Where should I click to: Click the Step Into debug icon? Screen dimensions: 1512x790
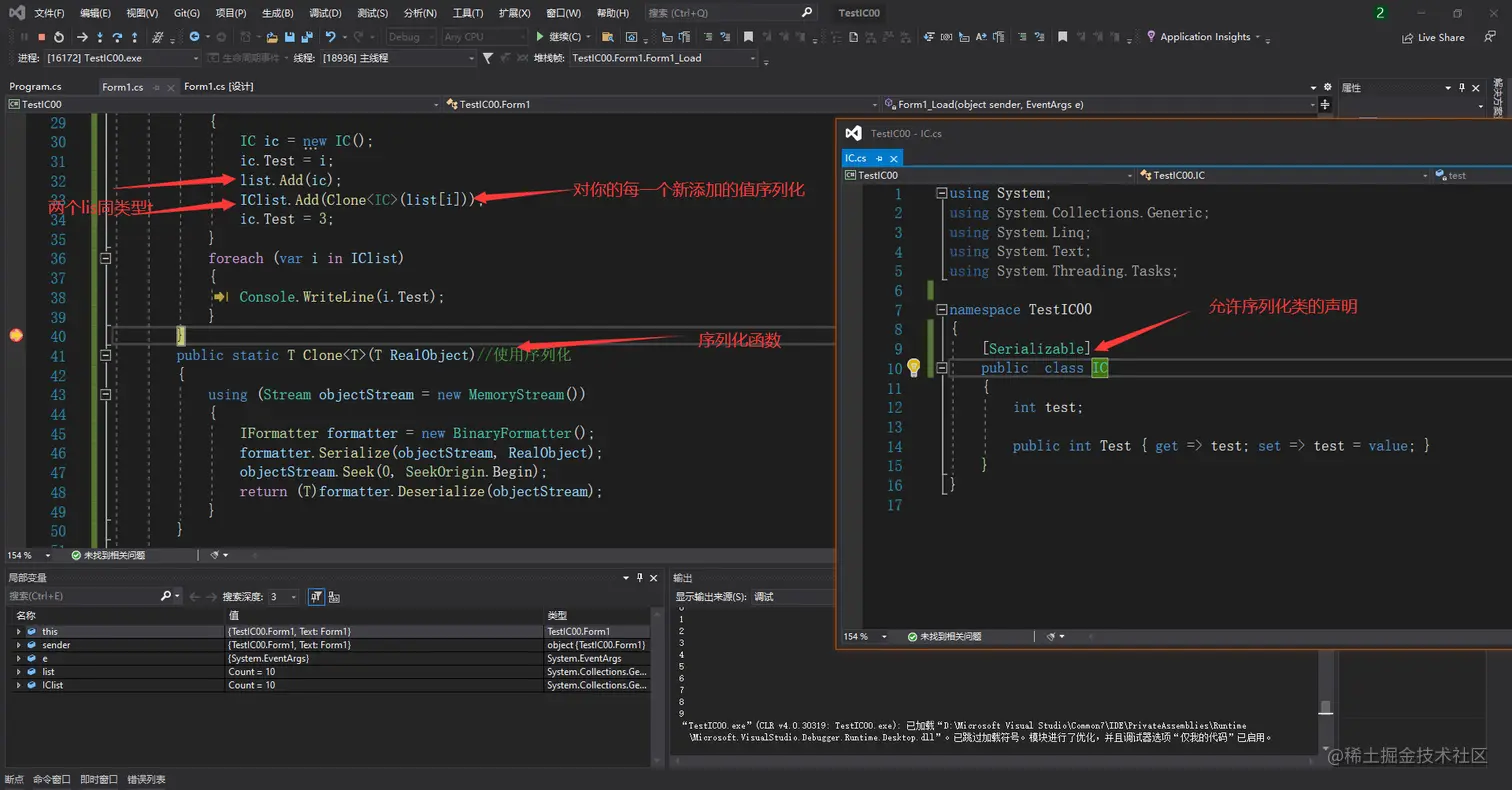tap(100, 37)
